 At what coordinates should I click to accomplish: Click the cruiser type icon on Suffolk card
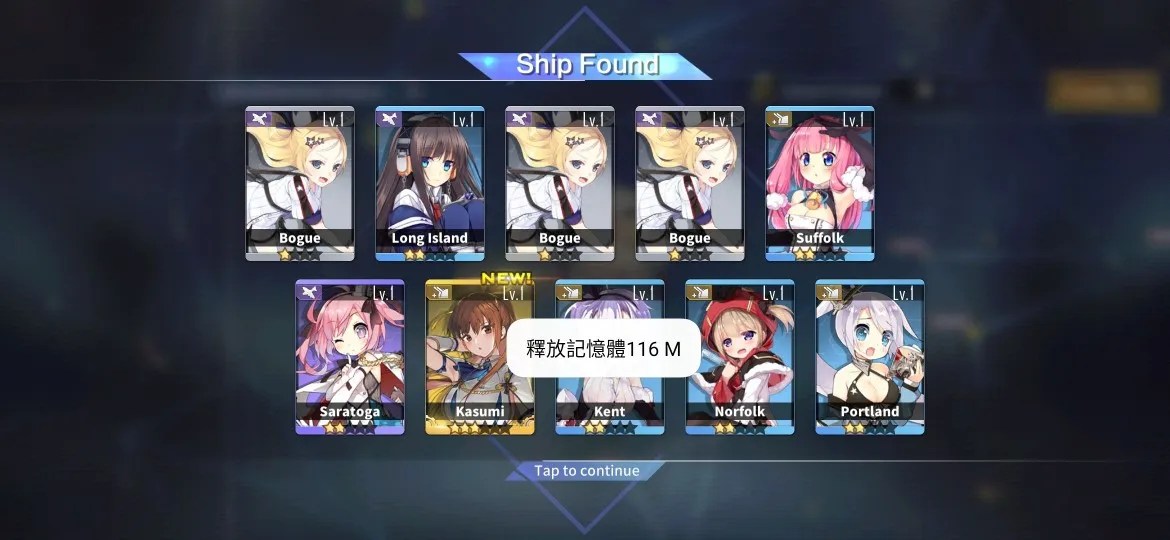(x=779, y=118)
